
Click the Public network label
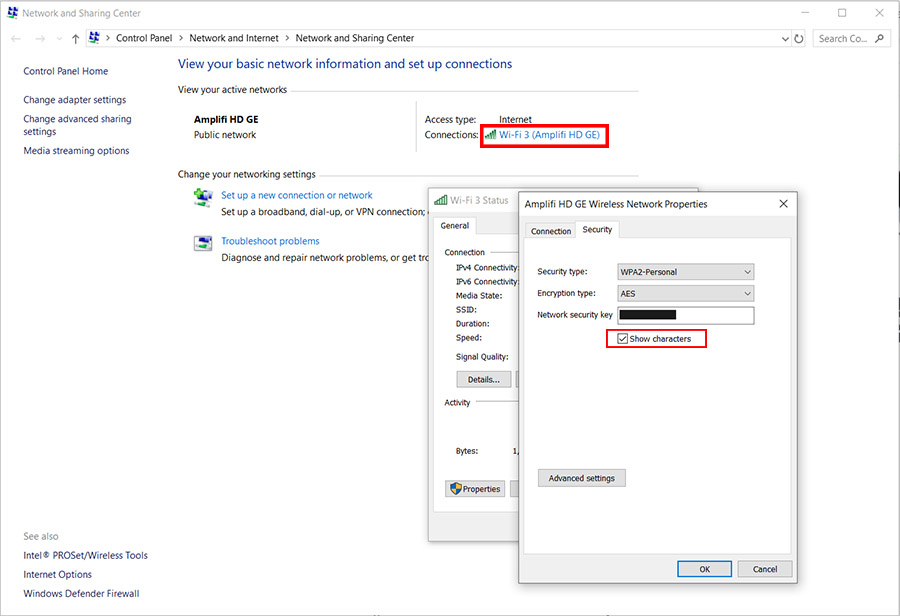tap(225, 135)
